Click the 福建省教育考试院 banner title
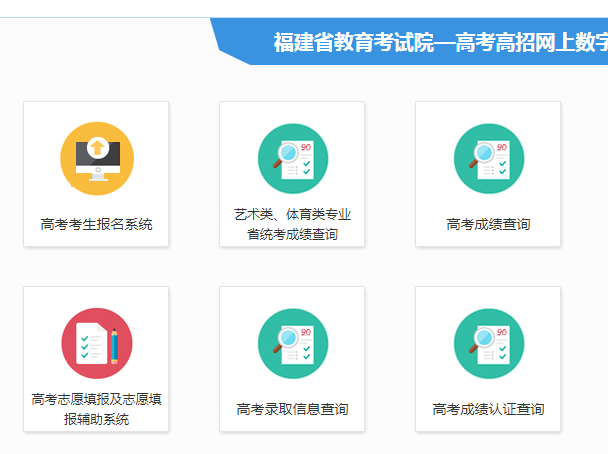Screen dimensions: 608x454 (x=440, y=42)
